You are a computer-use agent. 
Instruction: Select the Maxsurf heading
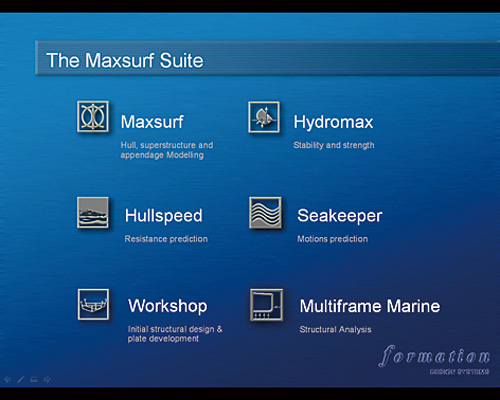152,122
